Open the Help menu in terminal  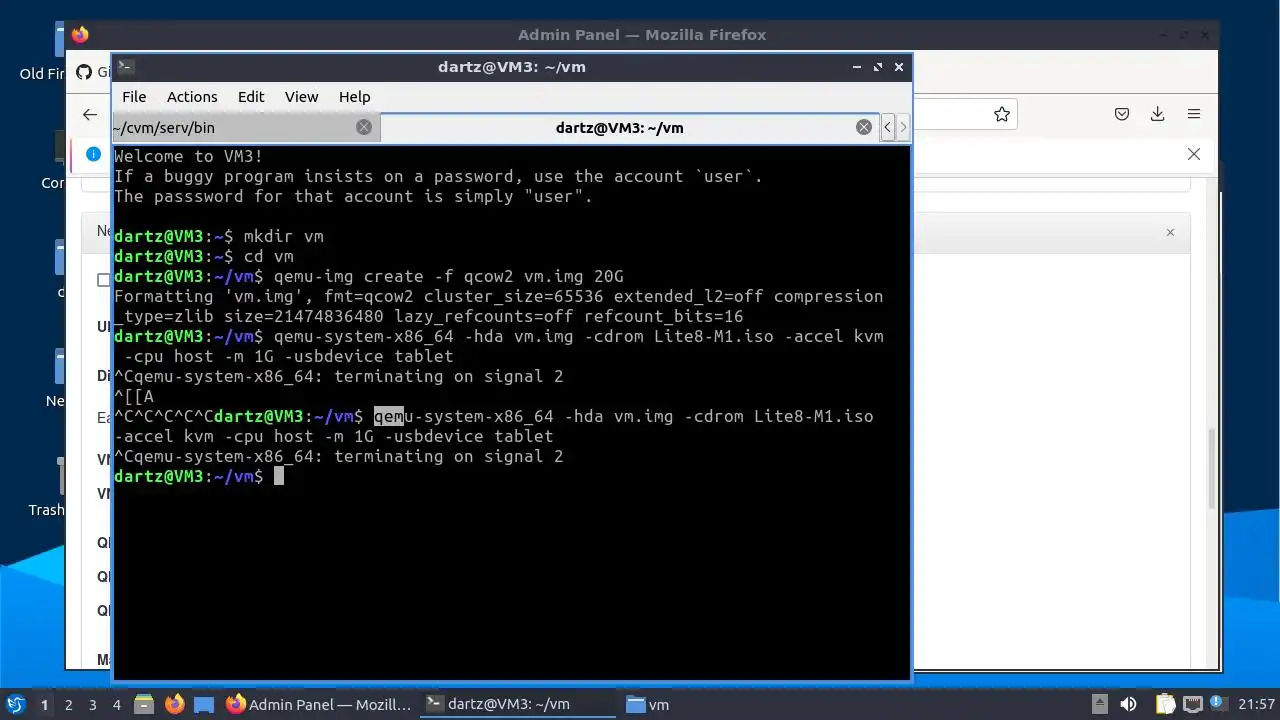(x=354, y=97)
